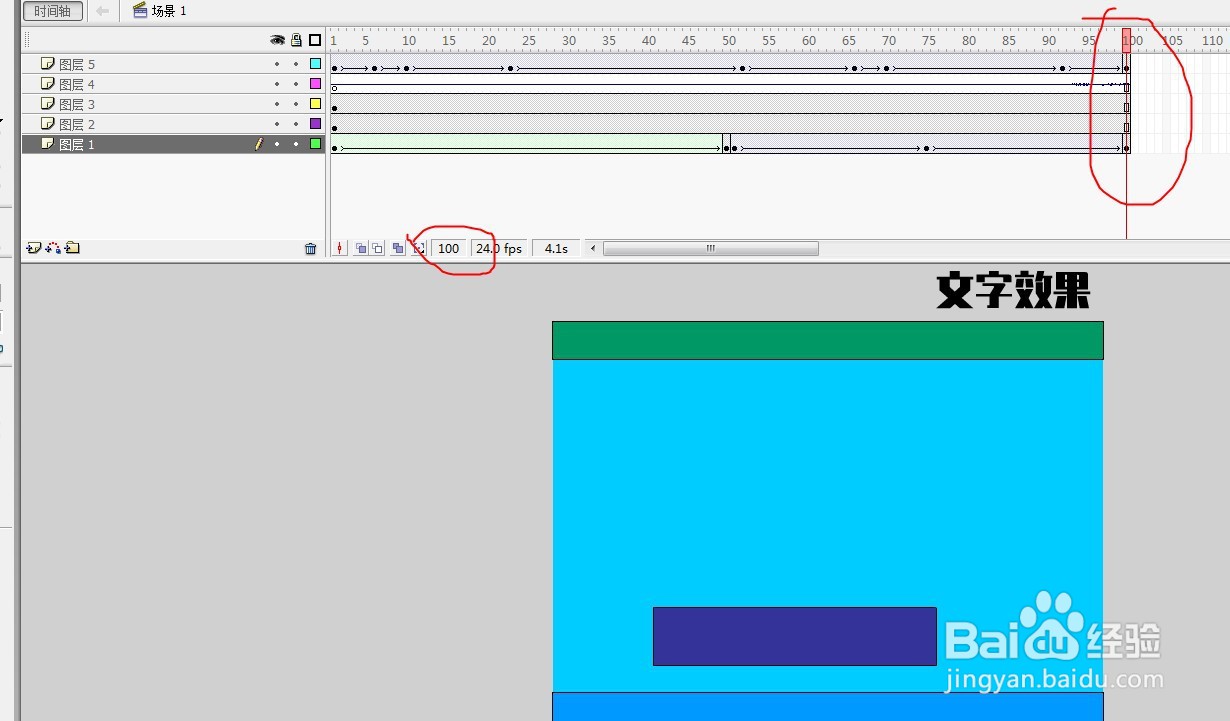The width and height of the screenshot is (1230, 721).
Task: Lock 图层 5 using its lock dot
Action: point(296,64)
